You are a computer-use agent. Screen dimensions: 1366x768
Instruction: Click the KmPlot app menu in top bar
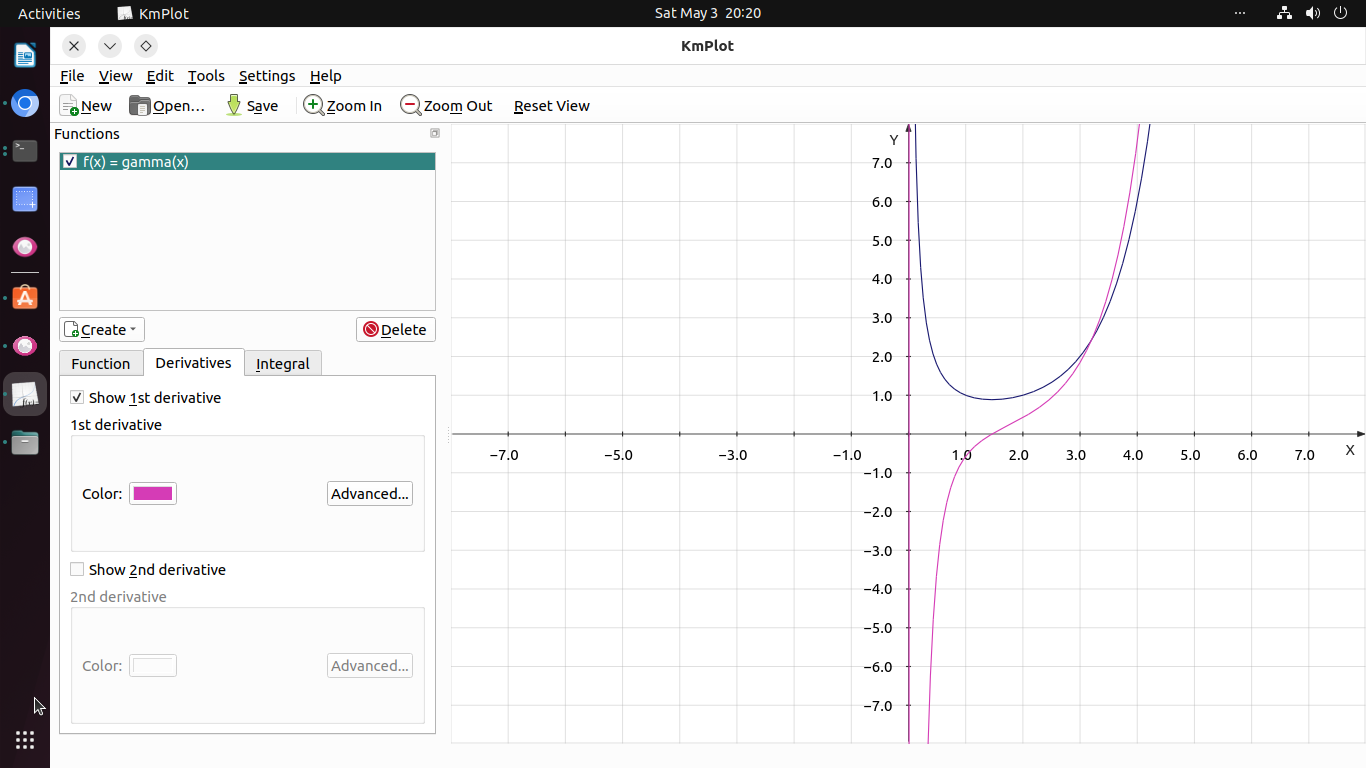click(153, 13)
